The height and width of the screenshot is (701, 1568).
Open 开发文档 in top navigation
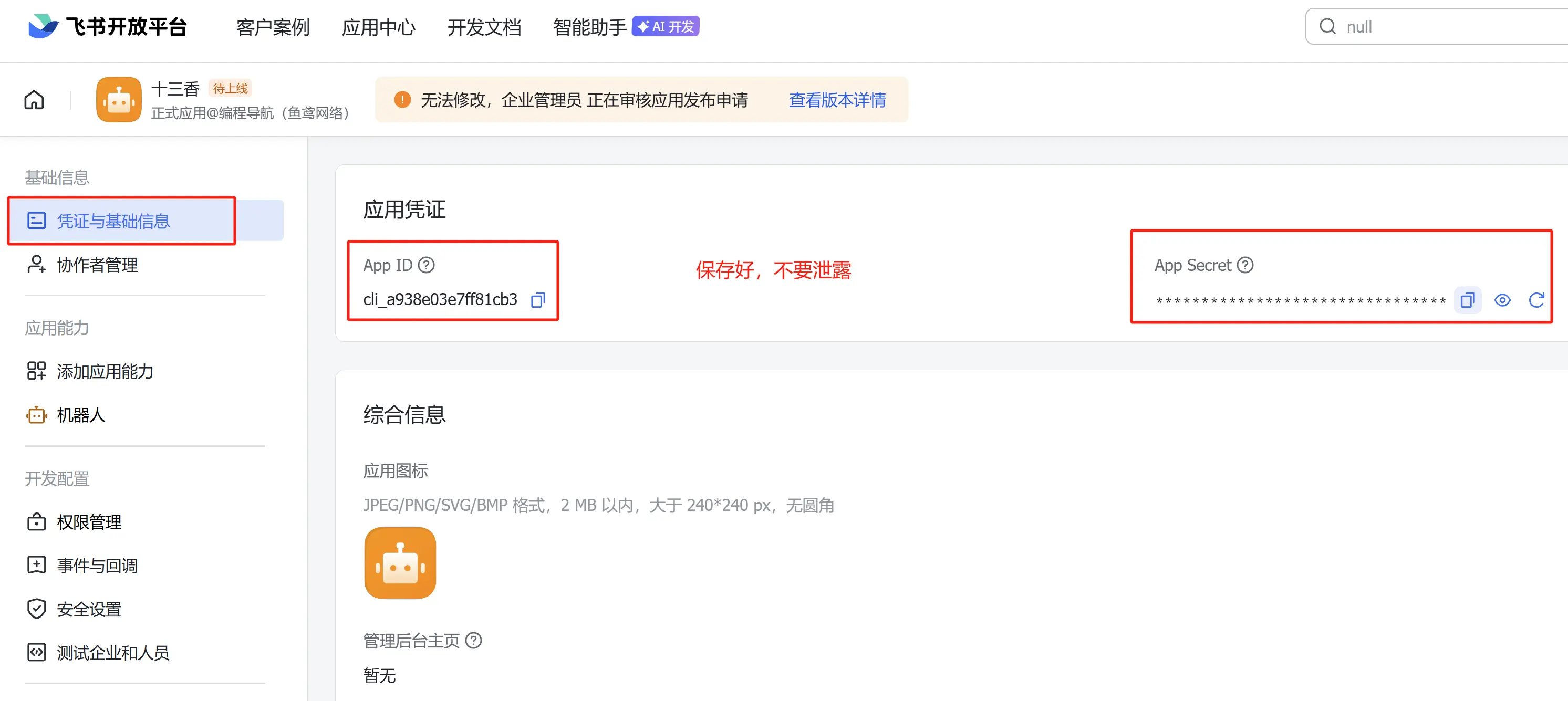(x=484, y=27)
